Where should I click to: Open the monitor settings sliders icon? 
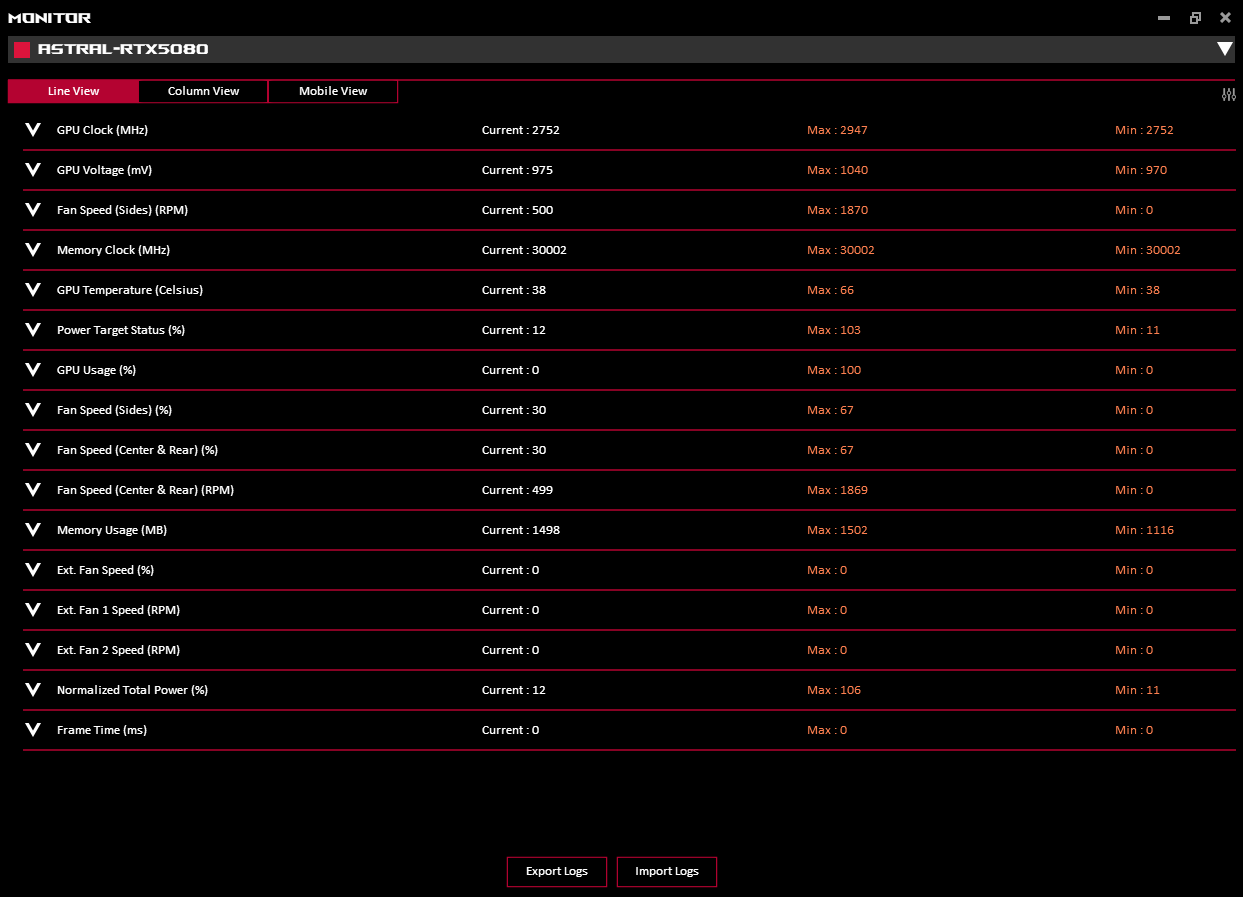pyautogui.click(x=1228, y=94)
